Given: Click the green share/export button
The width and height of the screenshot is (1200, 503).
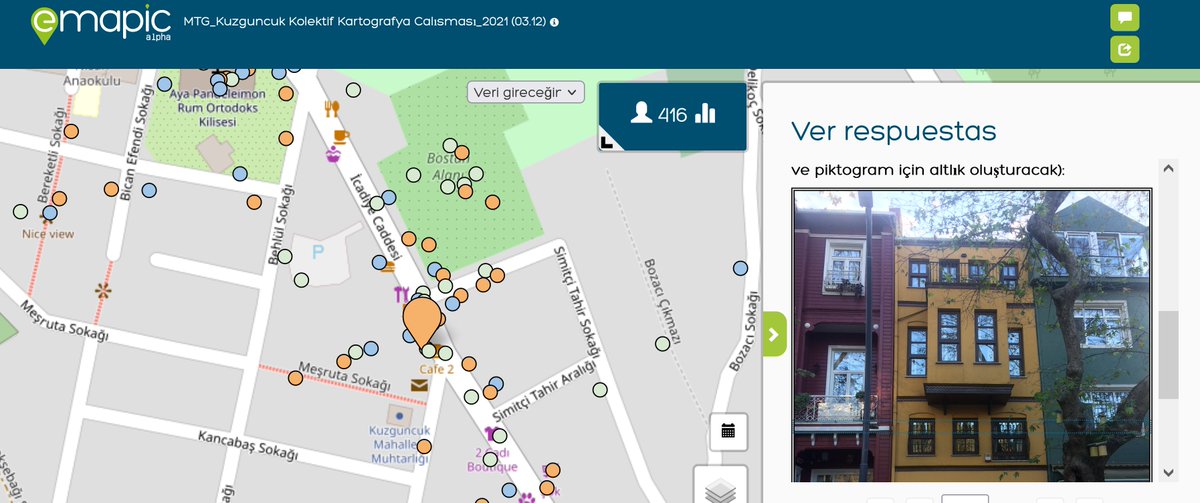Looking at the screenshot, I should [x=1125, y=49].
